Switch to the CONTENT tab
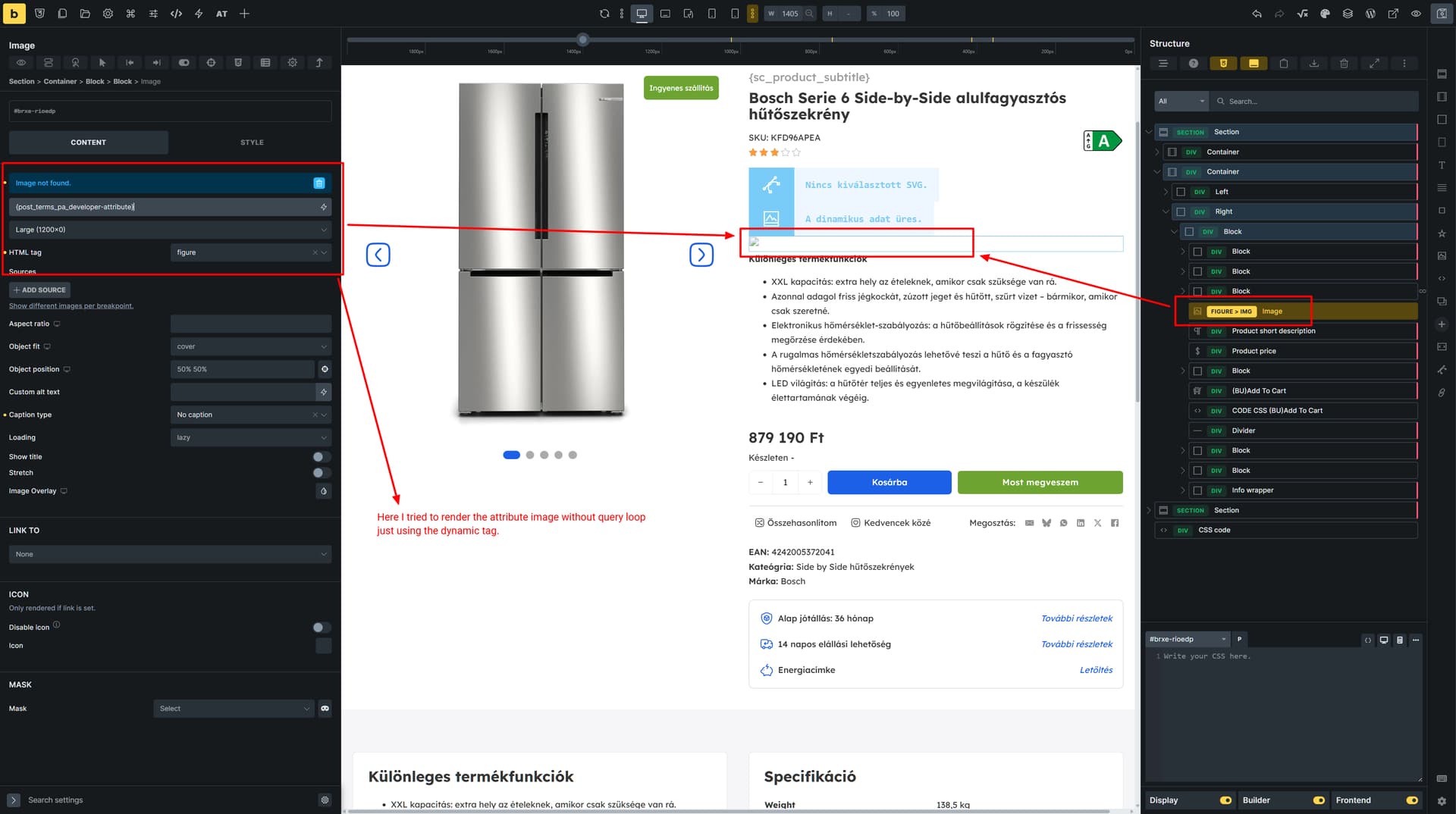This screenshot has width=1456, height=814. 89,142
